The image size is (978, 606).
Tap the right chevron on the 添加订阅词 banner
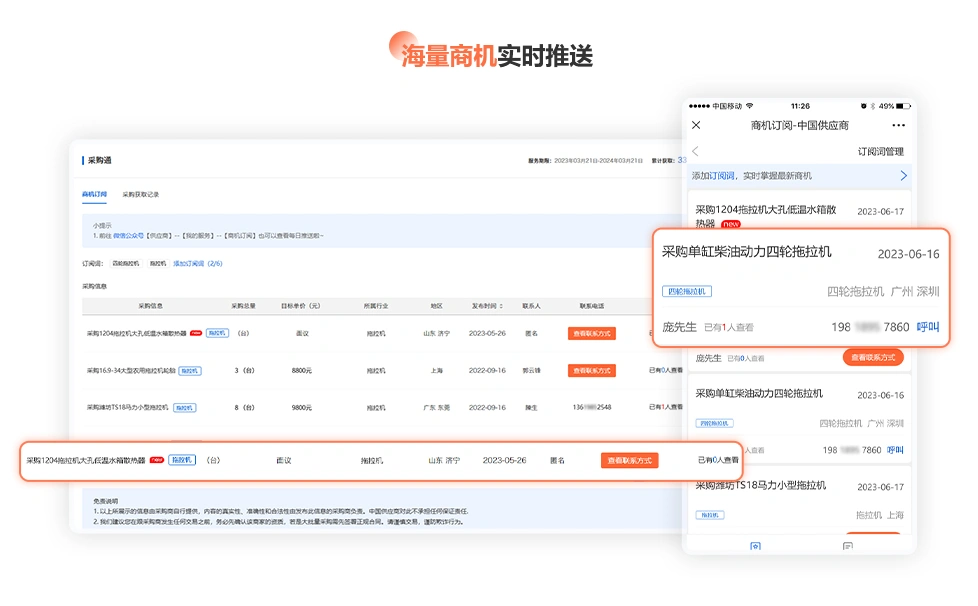[903, 176]
